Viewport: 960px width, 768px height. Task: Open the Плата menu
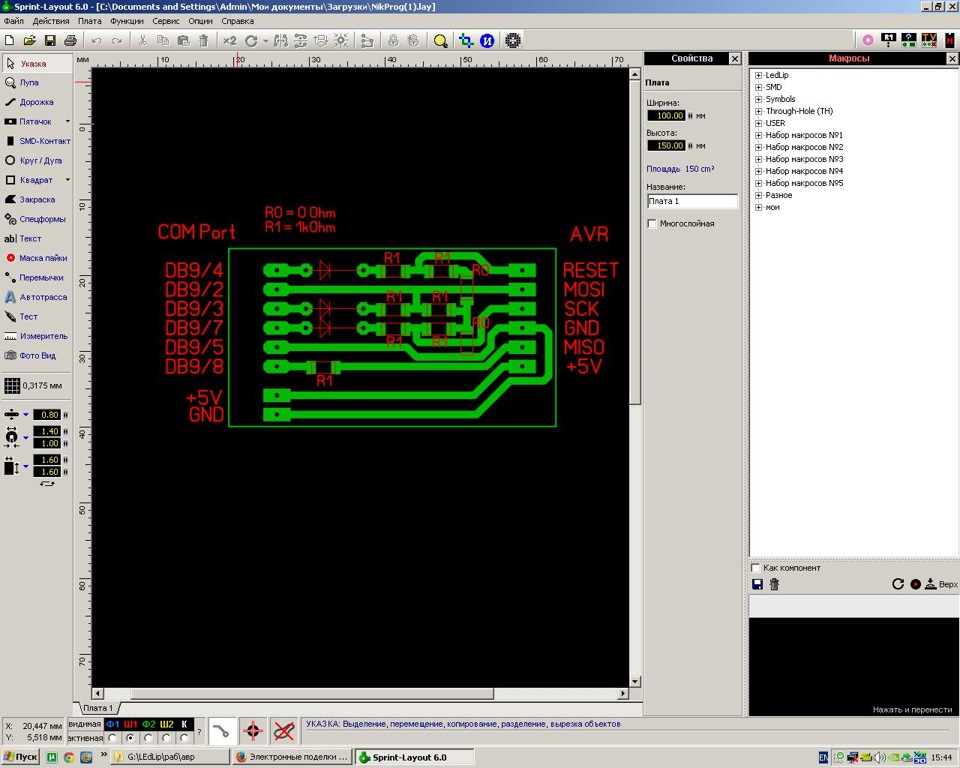(x=89, y=21)
